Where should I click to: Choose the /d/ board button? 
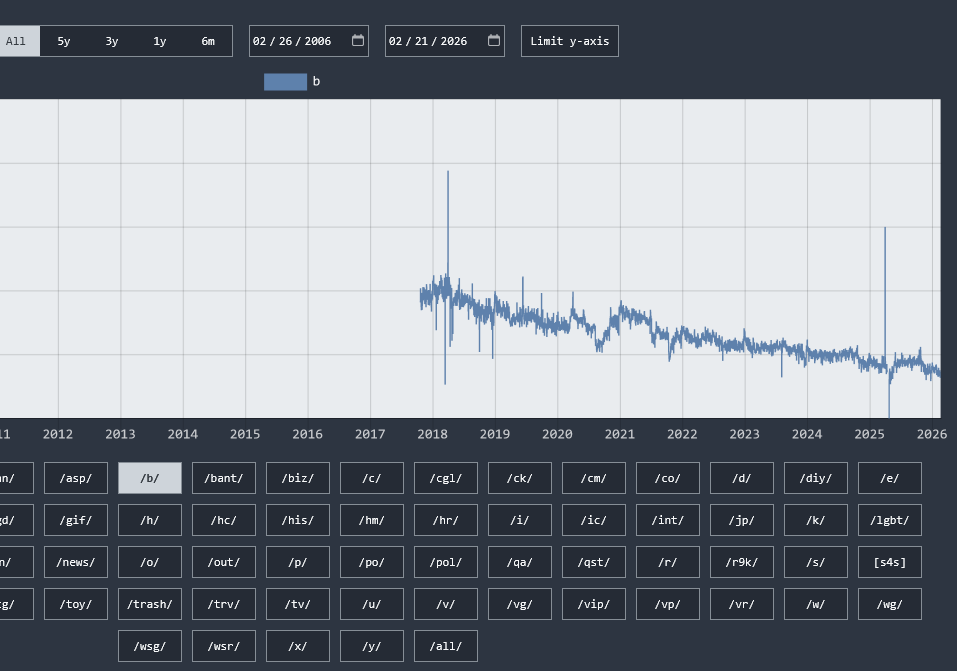click(x=742, y=478)
